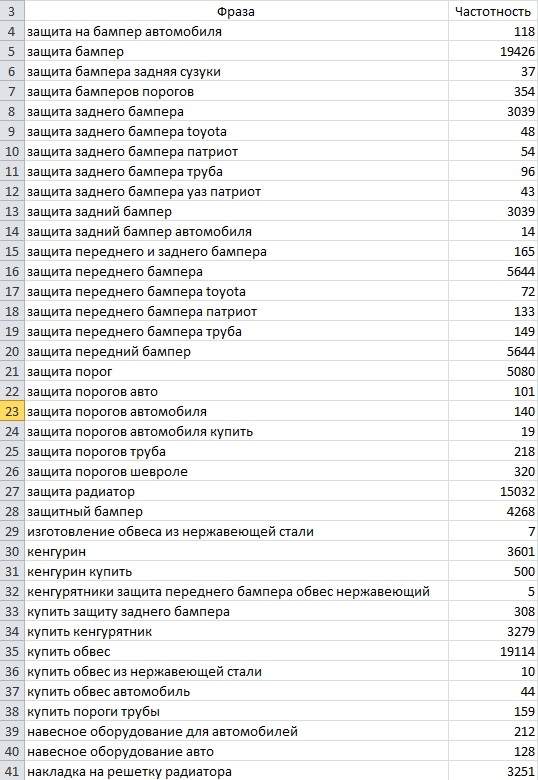Click cell 'защита бамперов порогов'
This screenshot has height=780, width=538.
pos(236,92)
